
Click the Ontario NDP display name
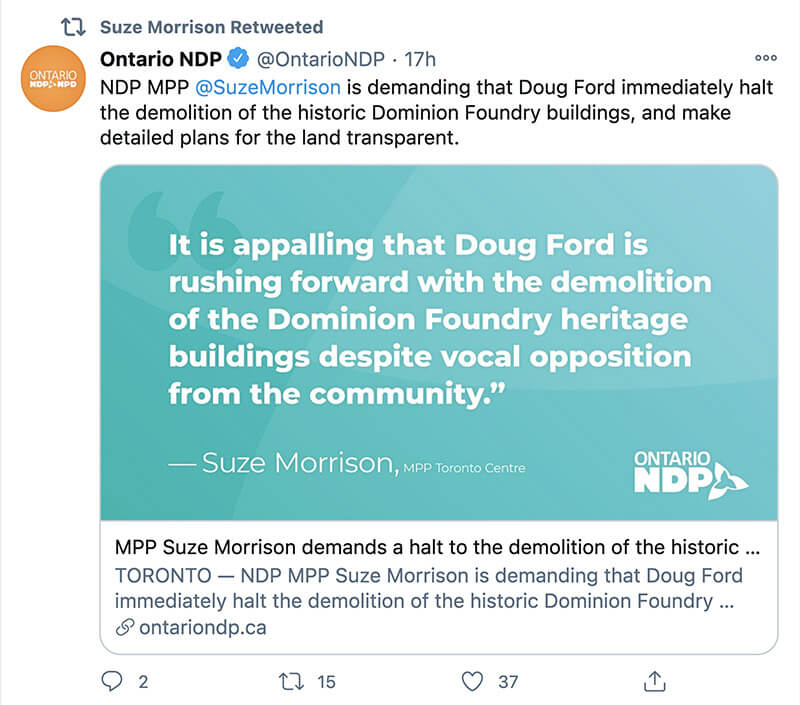point(160,58)
